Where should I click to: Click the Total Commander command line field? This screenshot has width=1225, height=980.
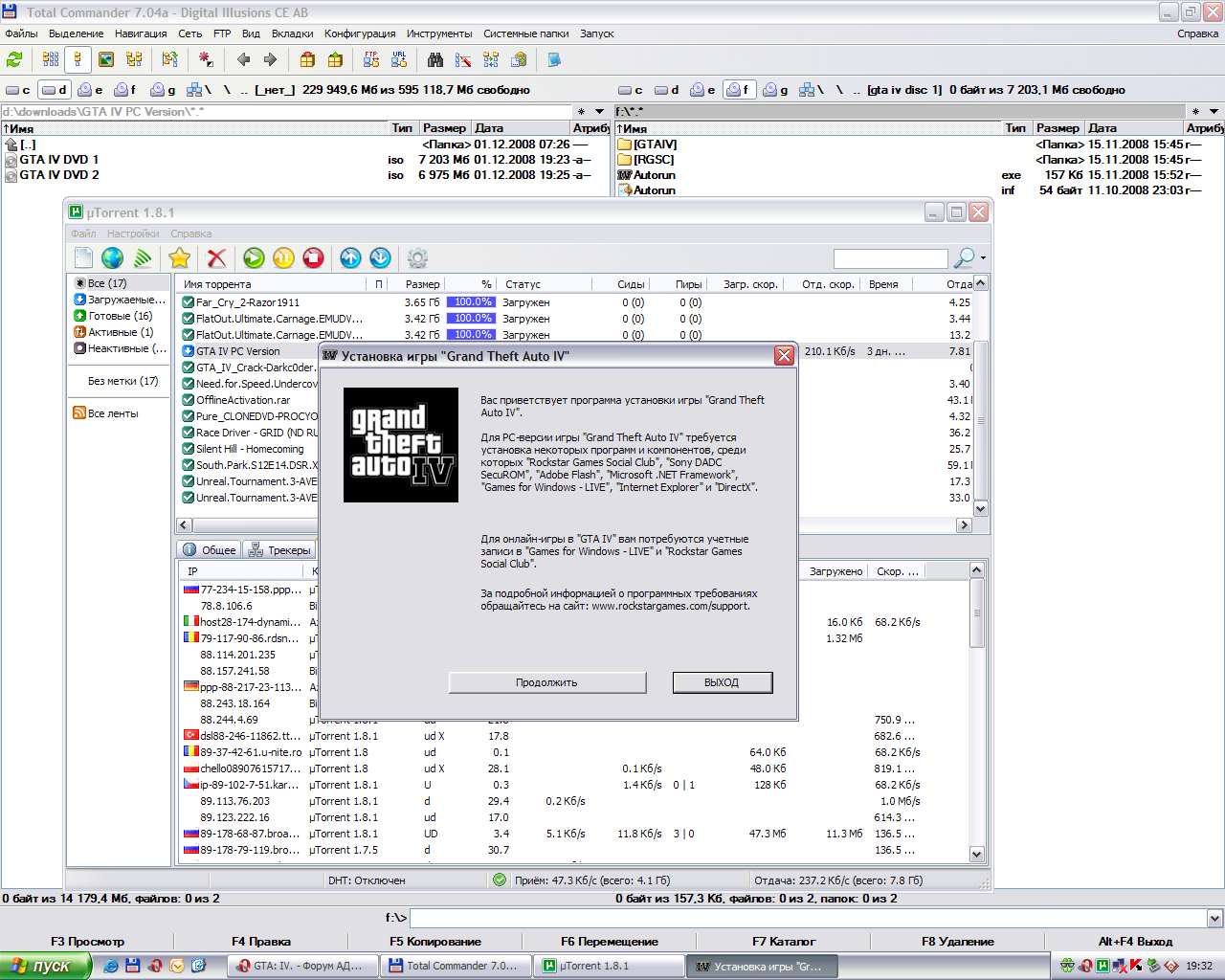point(808,918)
